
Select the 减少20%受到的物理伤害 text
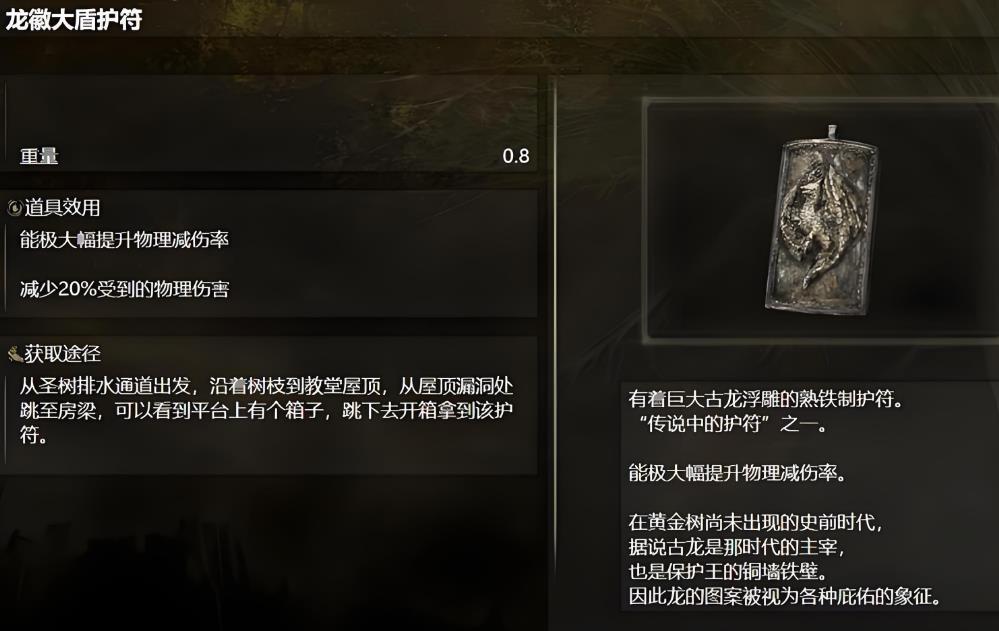124,289
